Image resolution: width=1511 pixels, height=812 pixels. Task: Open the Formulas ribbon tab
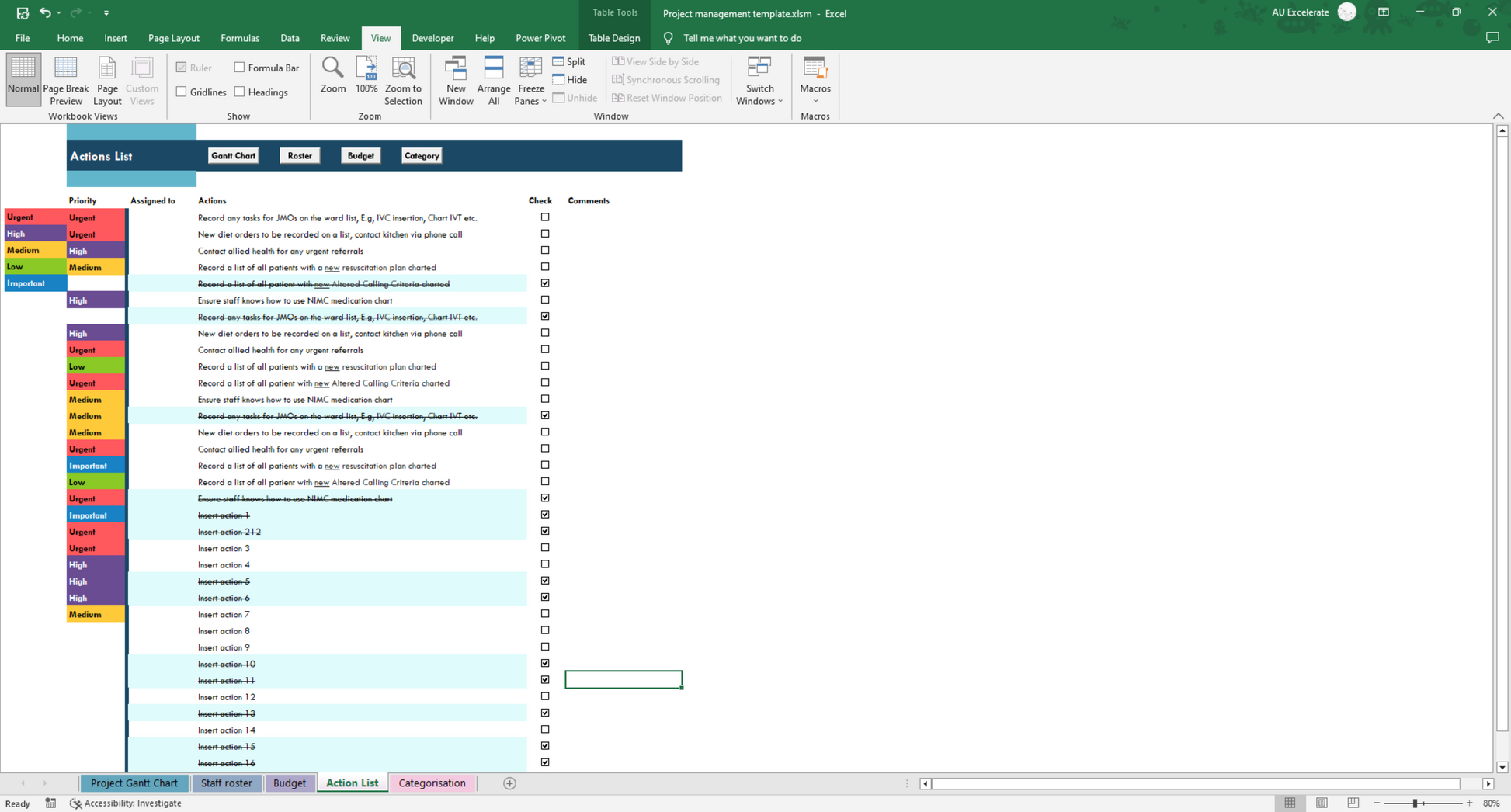(239, 38)
